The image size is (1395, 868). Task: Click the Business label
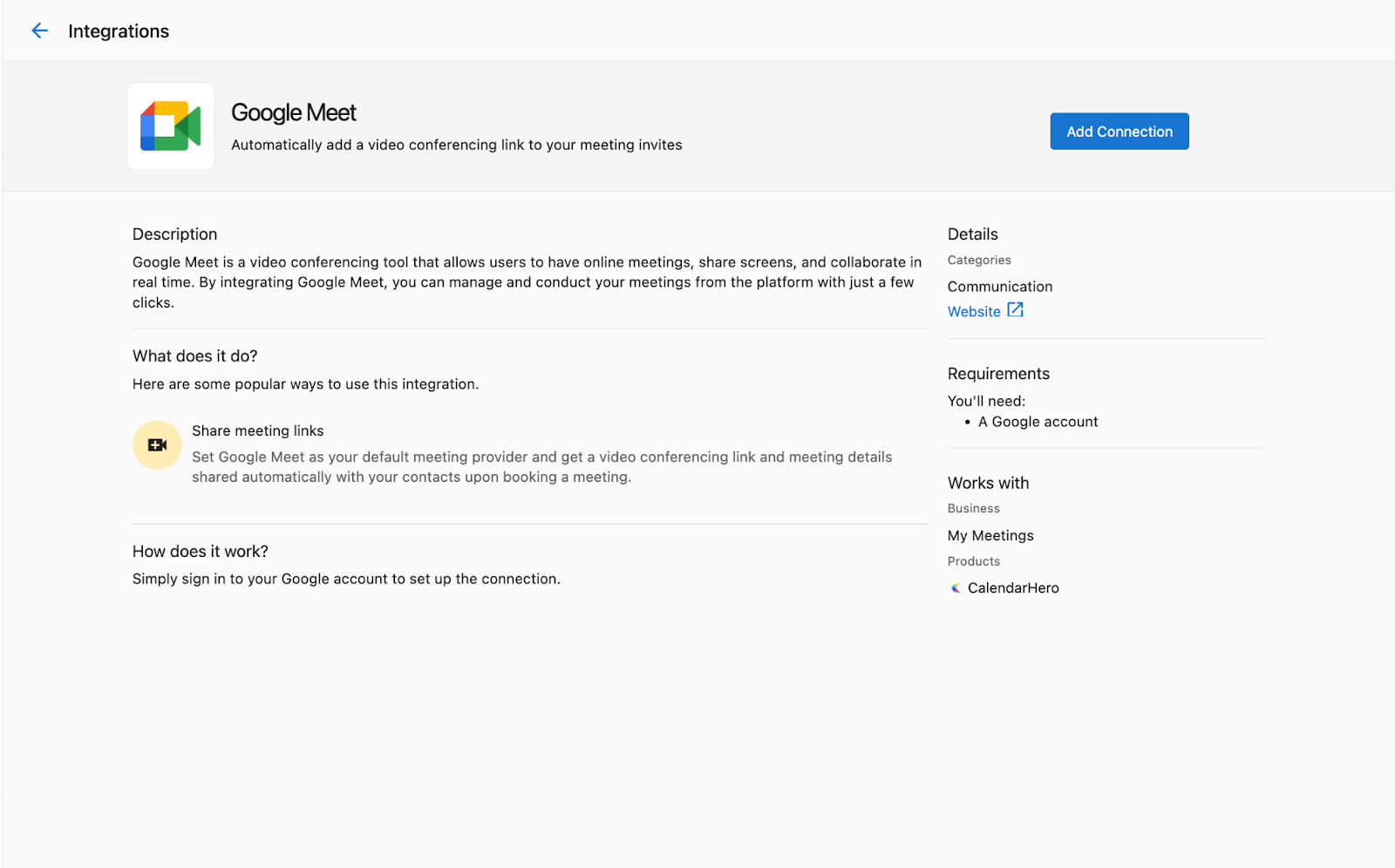pyautogui.click(x=974, y=508)
